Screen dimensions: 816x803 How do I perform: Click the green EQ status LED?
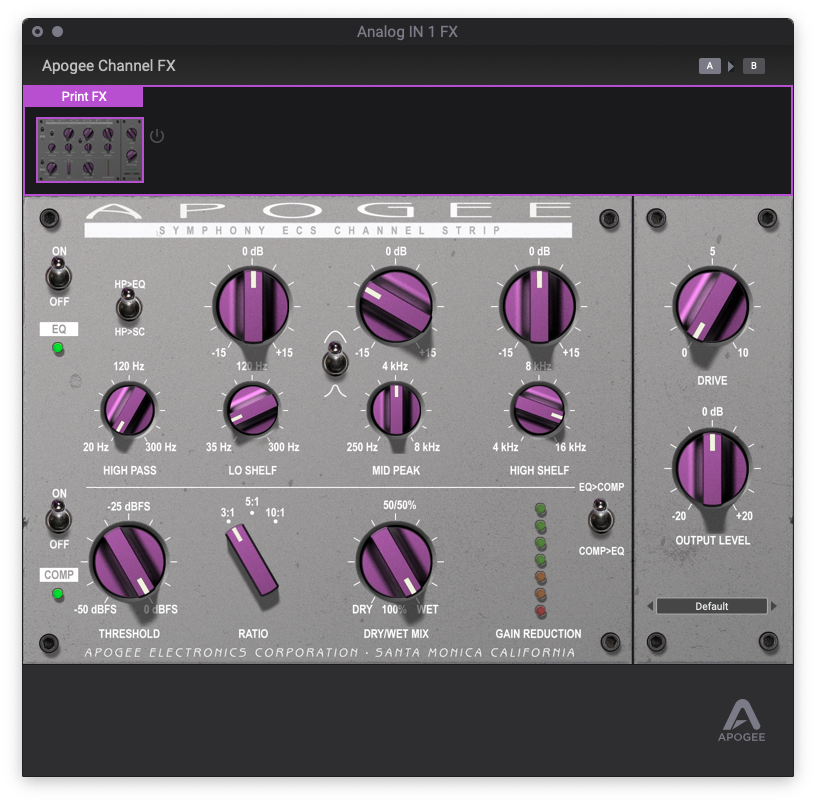(58, 348)
